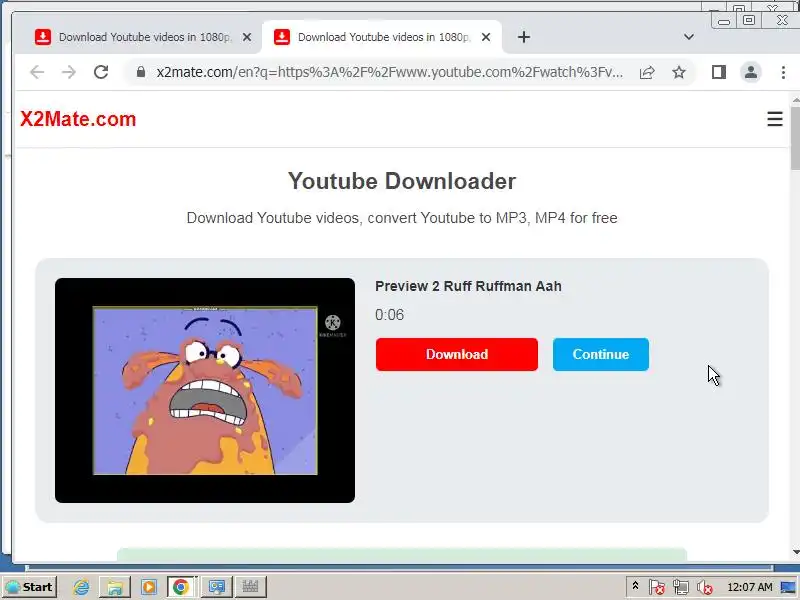Screen dimensions: 800x600
Task: Open Chrome side panel
Action: pyautogui.click(x=719, y=72)
